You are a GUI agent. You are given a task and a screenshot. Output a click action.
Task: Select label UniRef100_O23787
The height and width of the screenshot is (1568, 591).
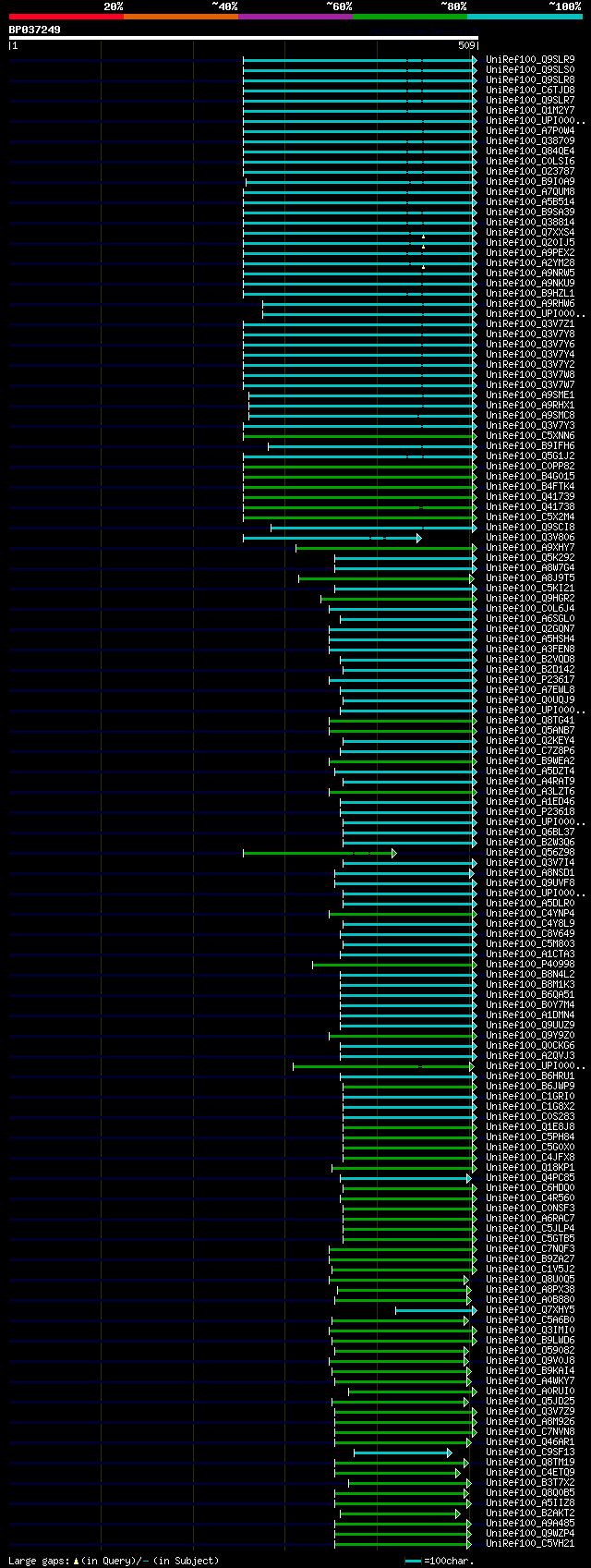point(530,172)
